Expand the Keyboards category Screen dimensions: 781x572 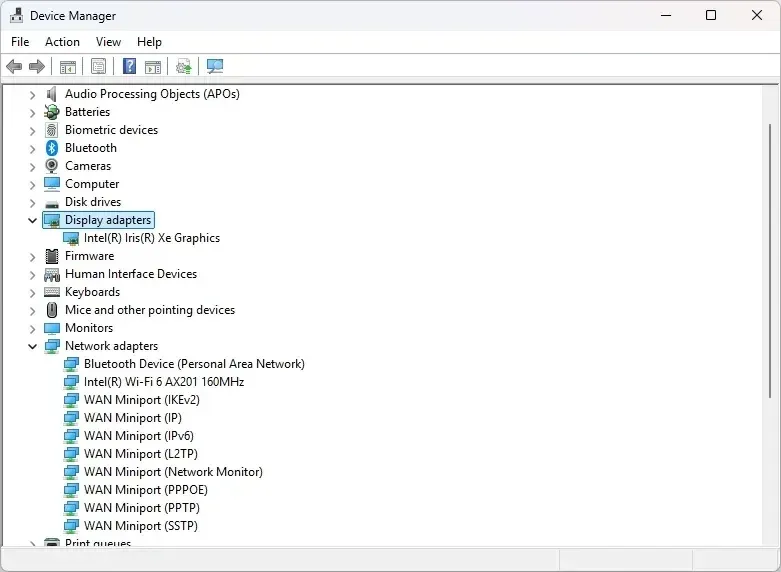pyautogui.click(x=32, y=292)
